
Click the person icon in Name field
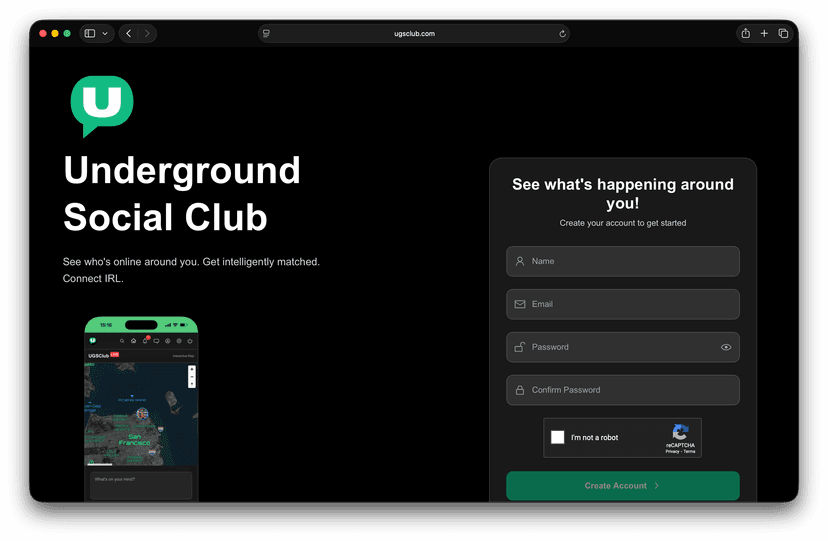(x=520, y=261)
